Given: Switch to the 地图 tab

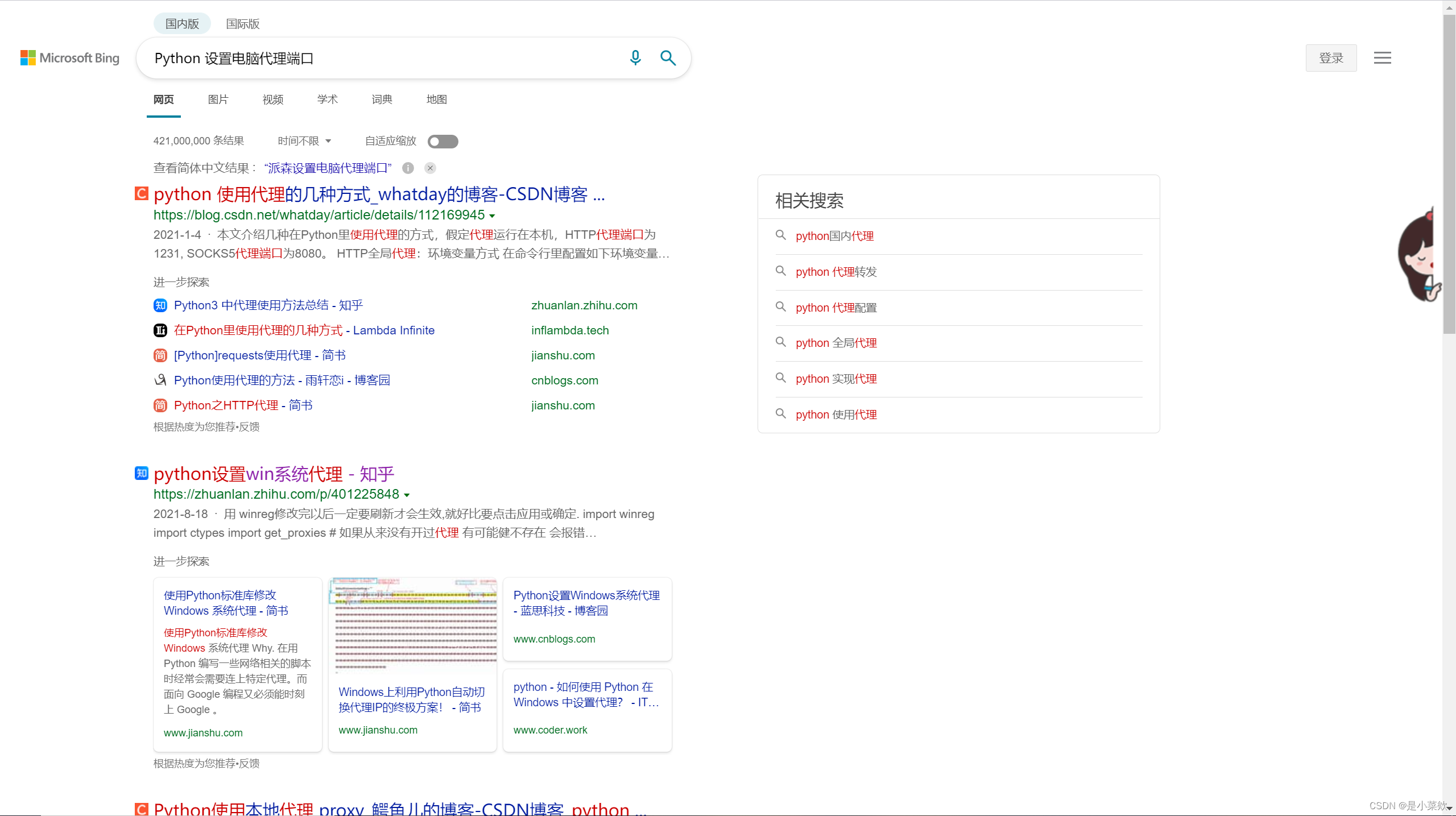Looking at the screenshot, I should coord(437,100).
